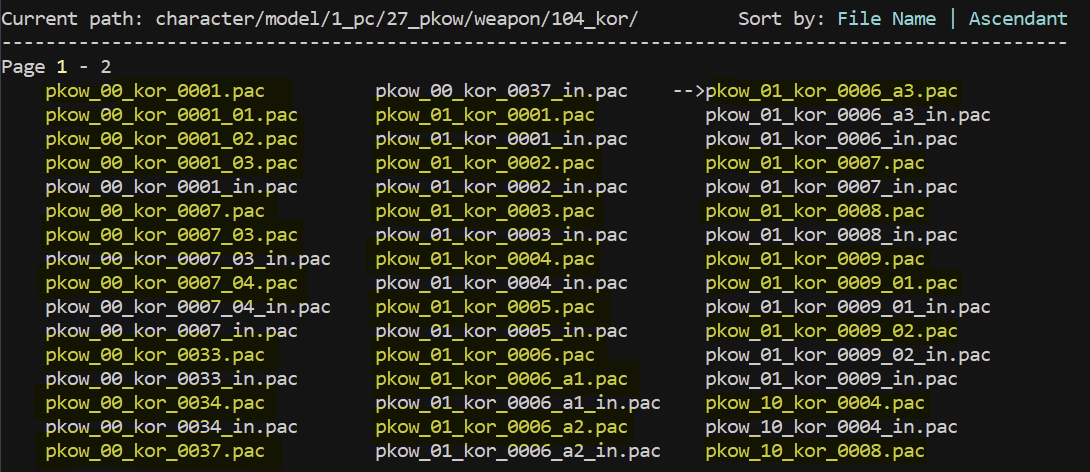Toggle the Ascendant sort order
The height and width of the screenshot is (472, 1090).
(x=1018, y=19)
